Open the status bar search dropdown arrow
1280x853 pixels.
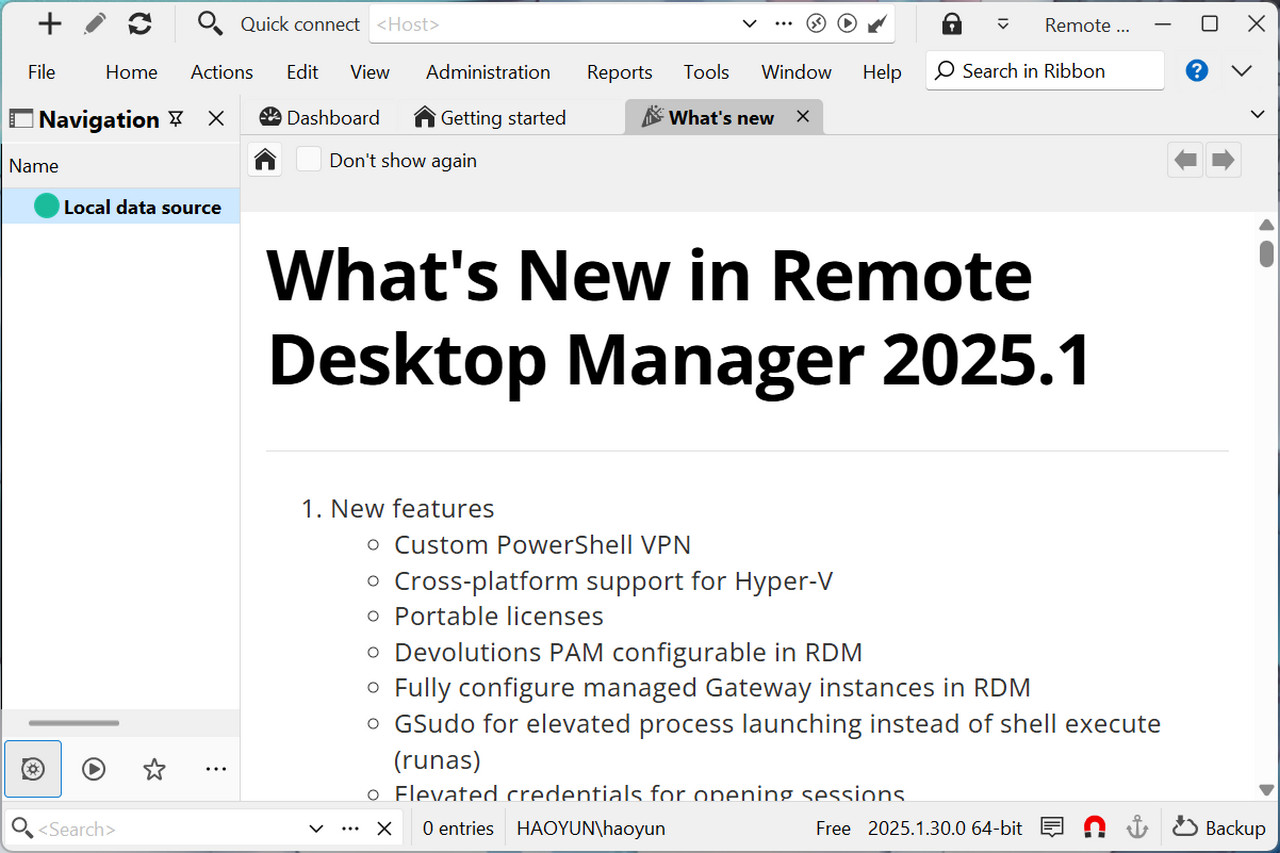(x=316, y=828)
